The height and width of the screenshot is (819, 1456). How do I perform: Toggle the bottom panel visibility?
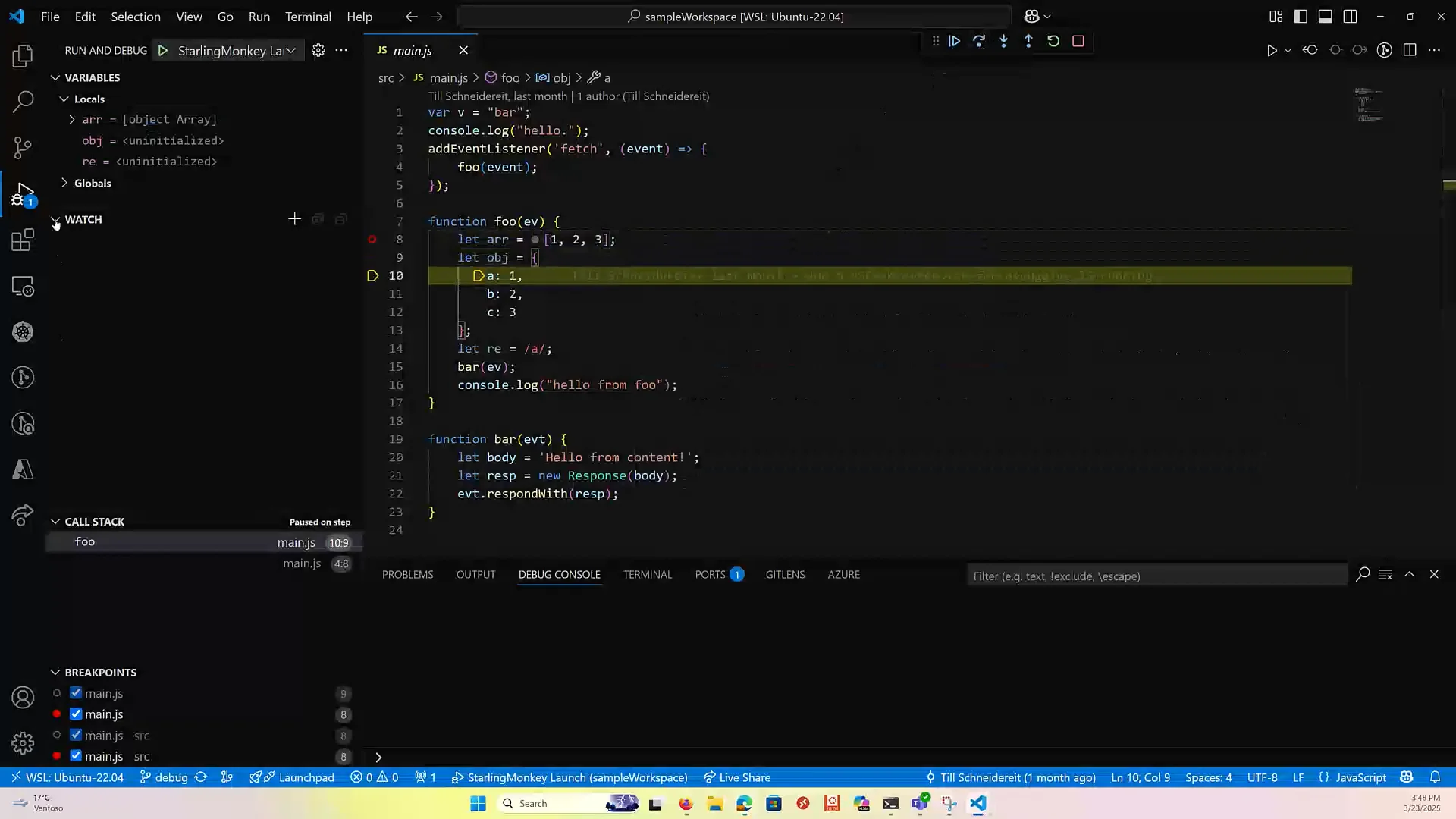[x=1326, y=16]
